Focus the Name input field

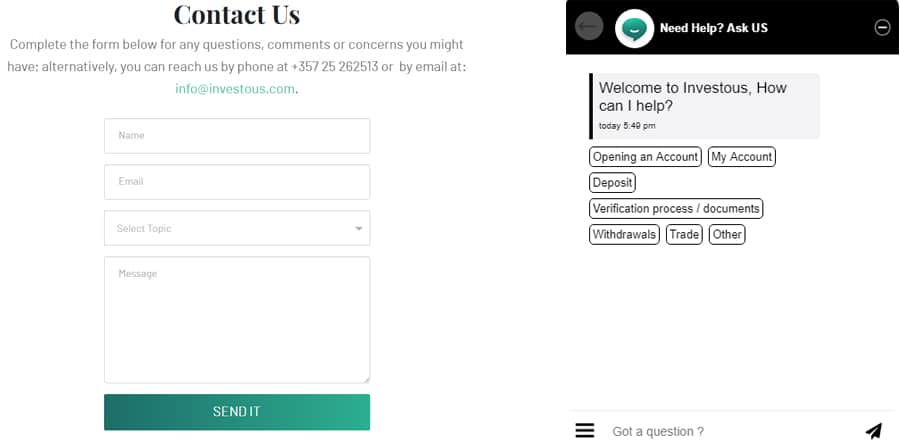(237, 136)
